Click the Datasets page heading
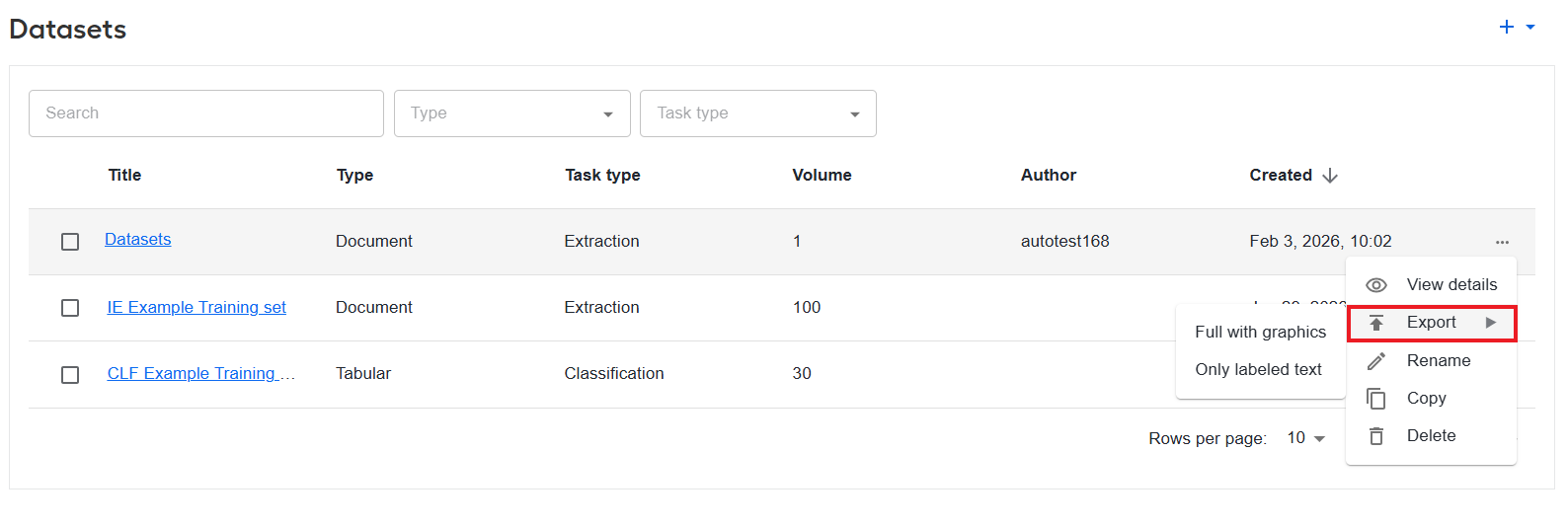The width and height of the screenshot is (1568, 527). 68,30
